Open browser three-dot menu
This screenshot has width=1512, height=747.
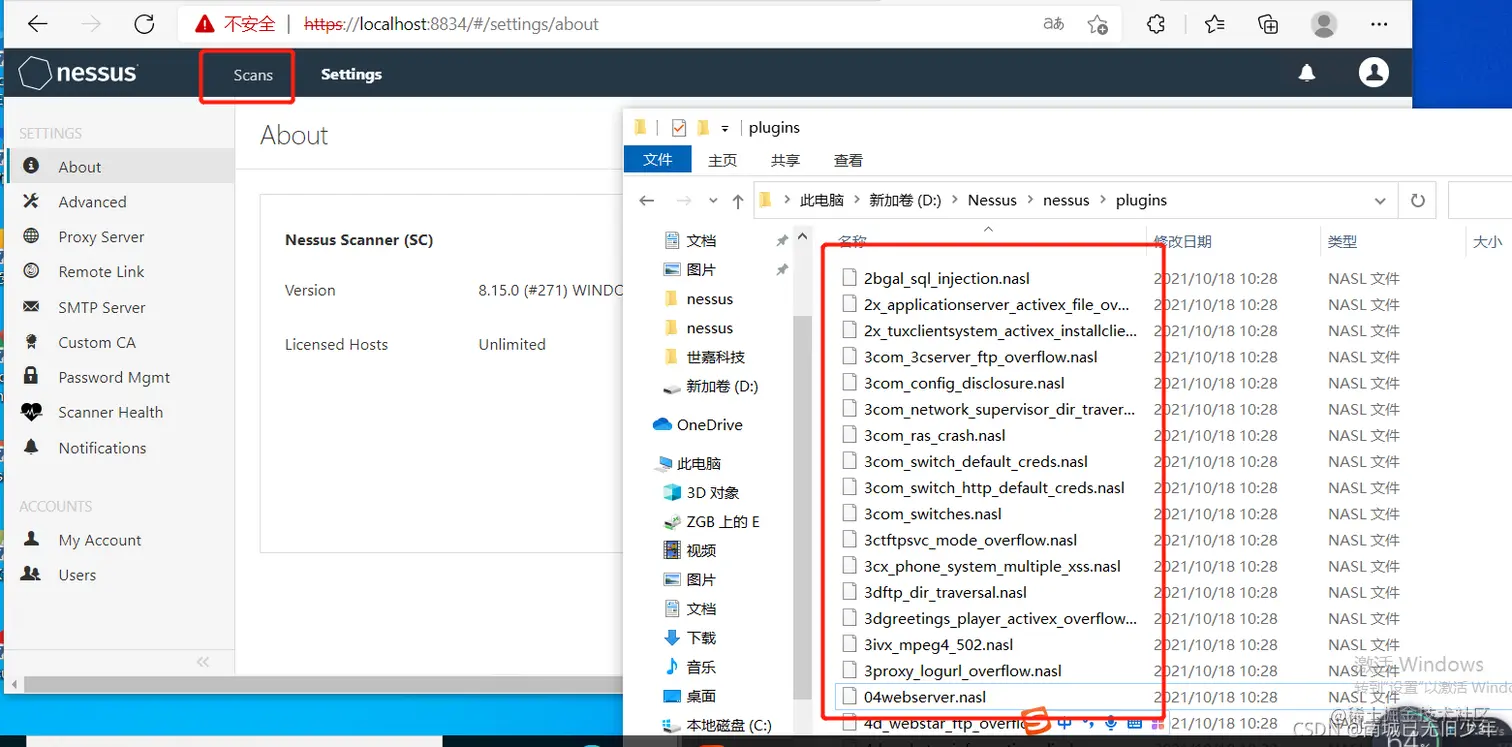click(x=1379, y=24)
